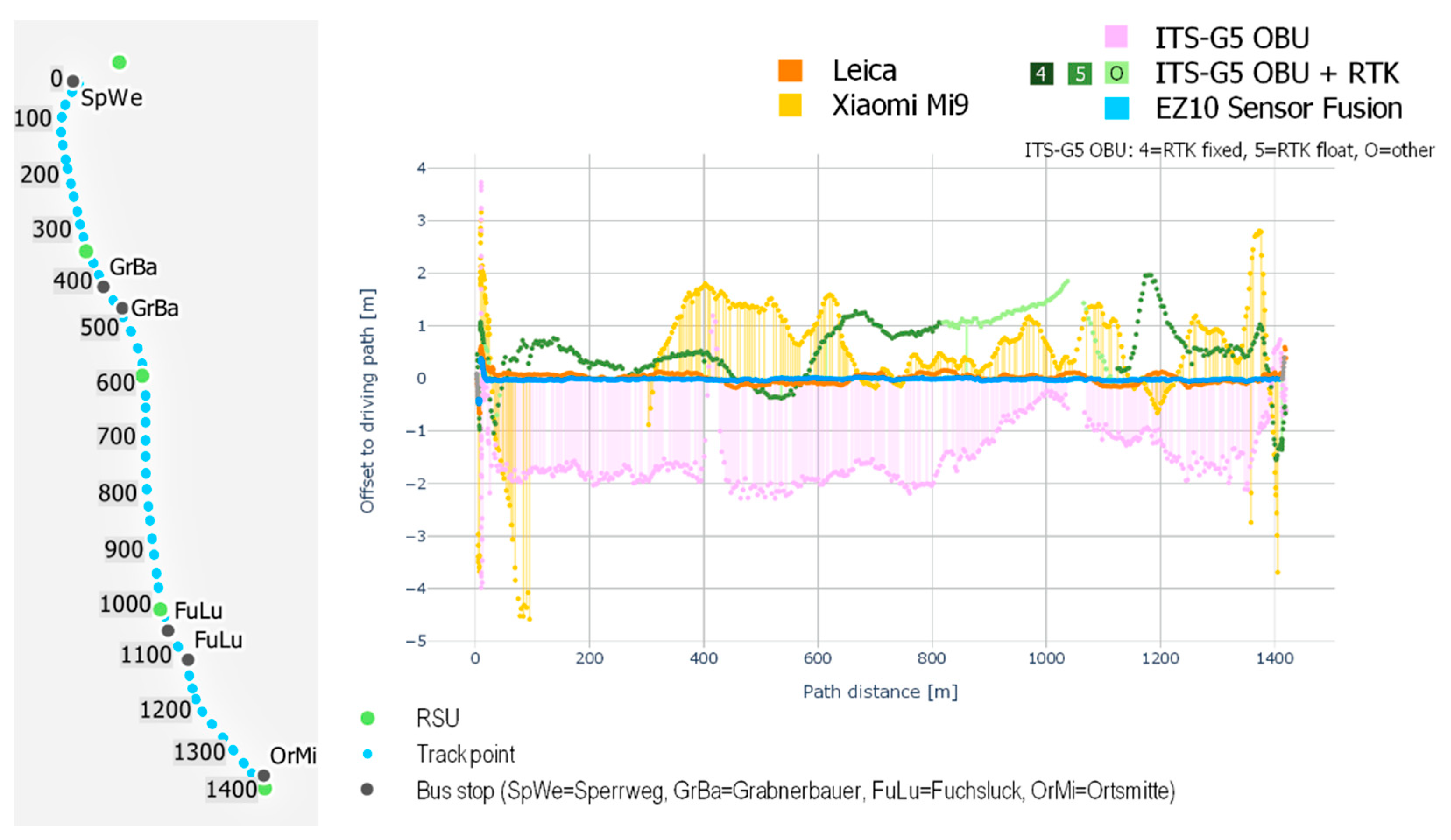The height and width of the screenshot is (840, 1451).
Task: Click the pink ITS-G5 OBU legend swatch
Action: 1116,36
